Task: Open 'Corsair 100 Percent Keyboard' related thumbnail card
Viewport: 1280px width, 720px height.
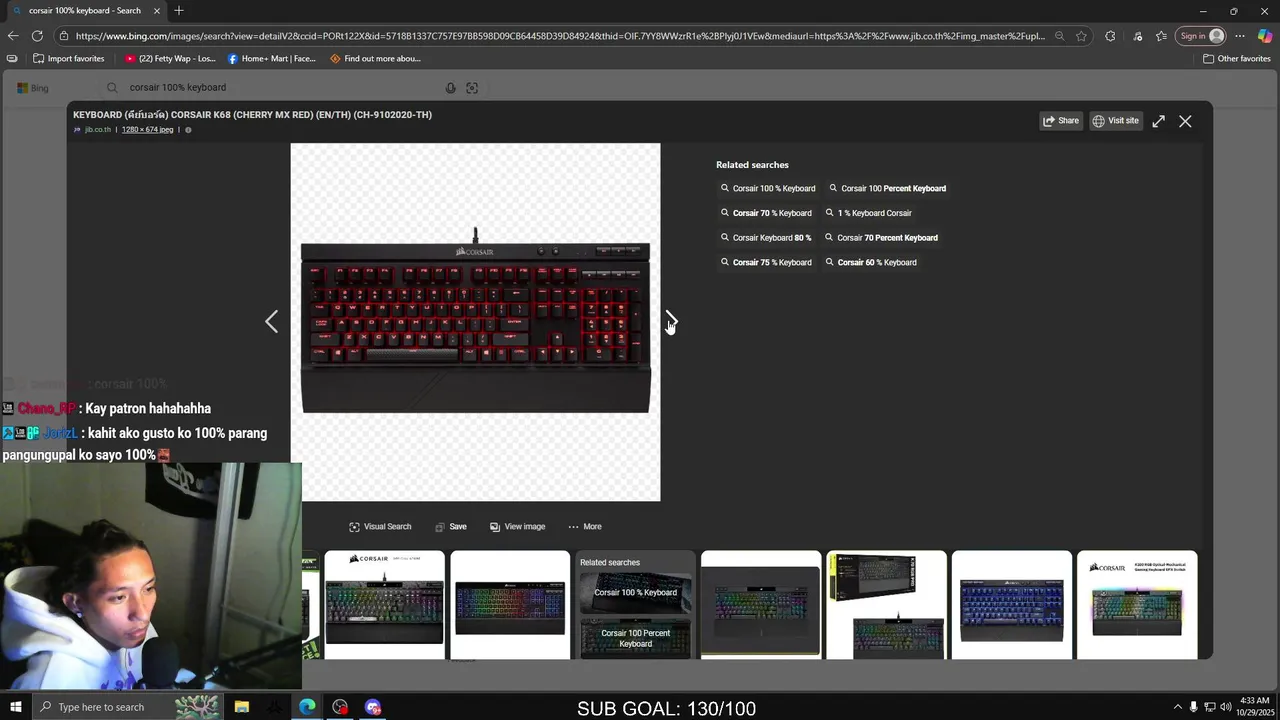Action: point(635,638)
